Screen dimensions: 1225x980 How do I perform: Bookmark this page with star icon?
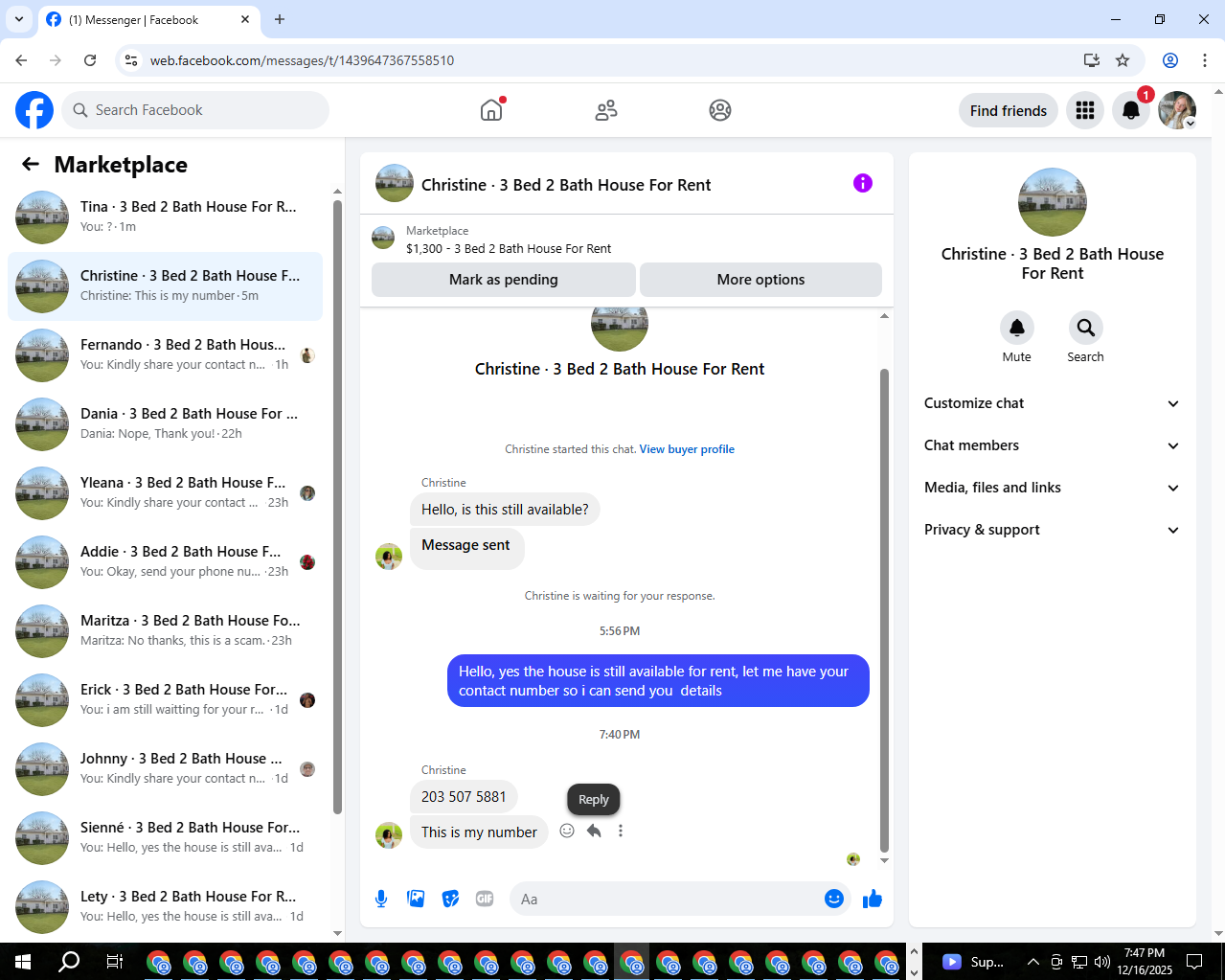click(1123, 60)
